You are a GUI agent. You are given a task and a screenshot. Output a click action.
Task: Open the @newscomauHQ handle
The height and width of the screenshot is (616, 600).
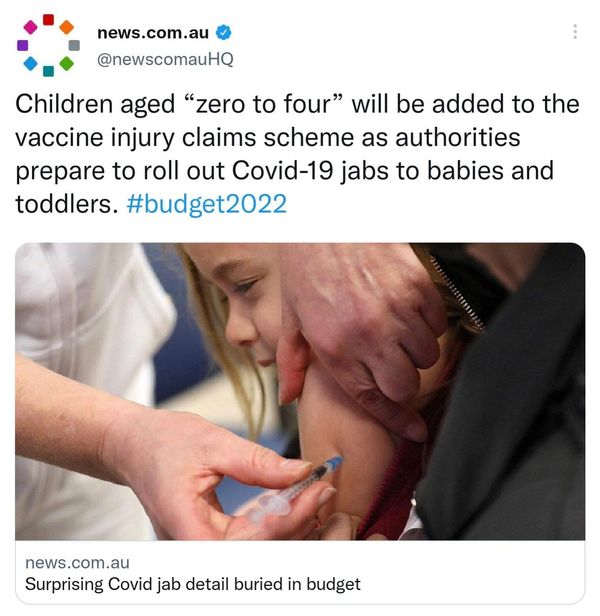(165, 59)
